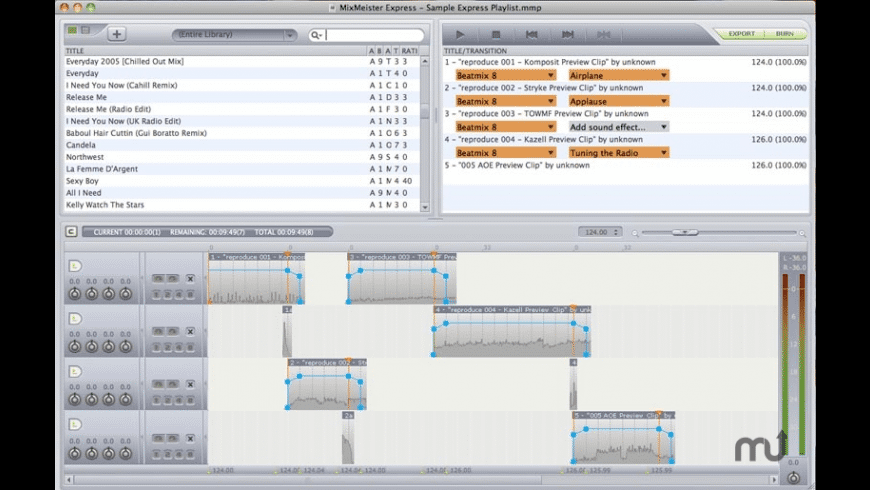
Task: Open the Airplane sound effect dropdown
Action: (619, 75)
